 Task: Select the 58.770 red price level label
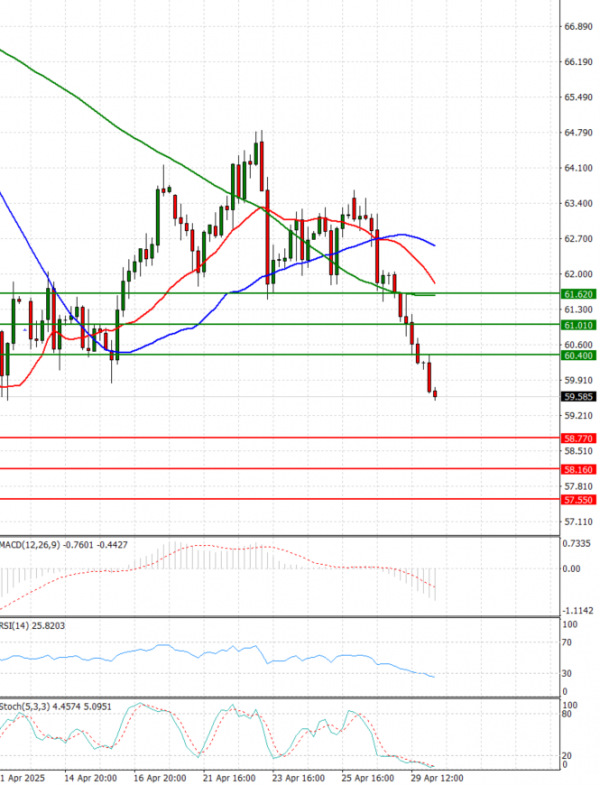click(578, 439)
